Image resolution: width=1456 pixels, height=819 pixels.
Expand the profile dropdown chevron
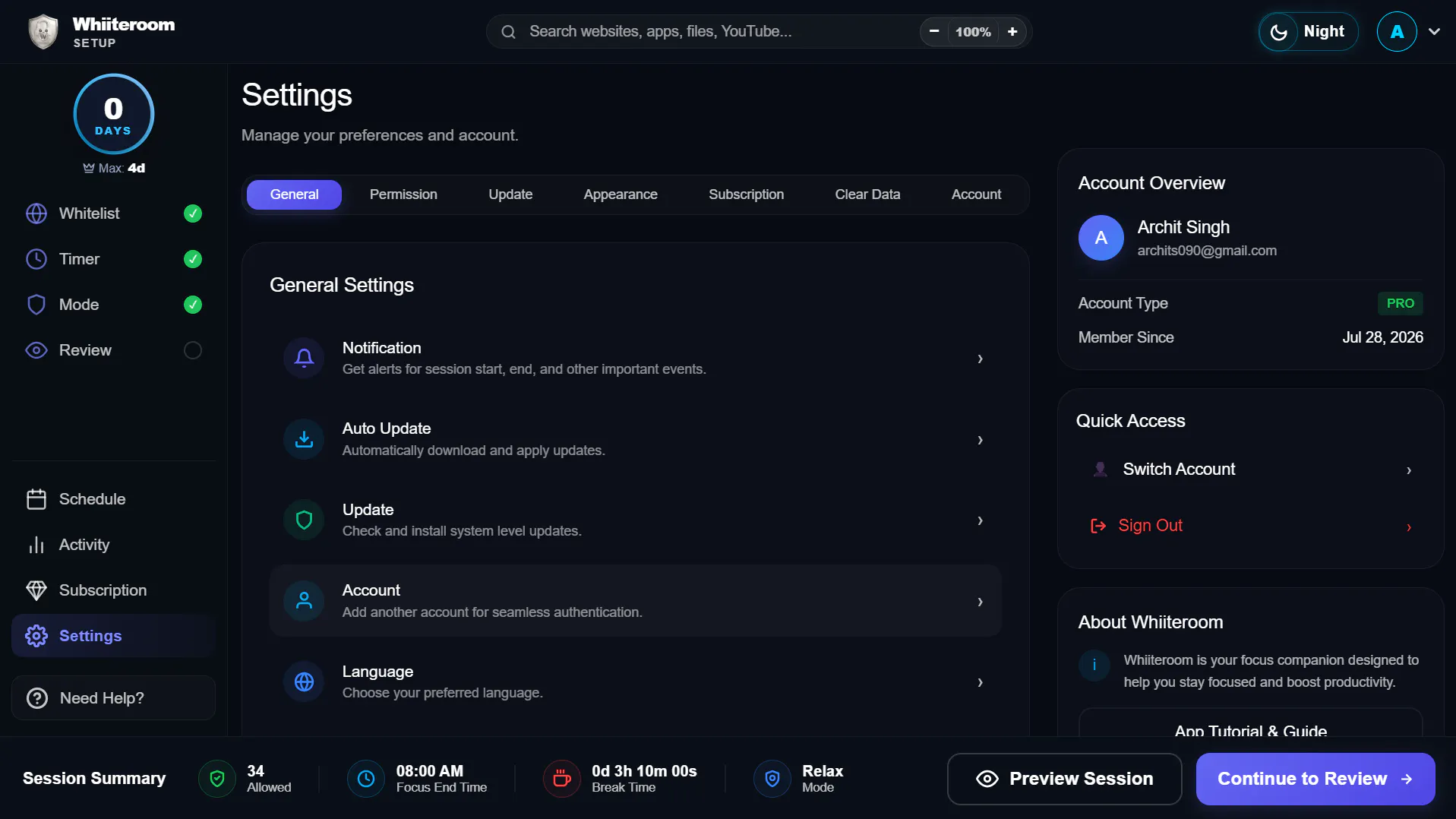(x=1434, y=32)
